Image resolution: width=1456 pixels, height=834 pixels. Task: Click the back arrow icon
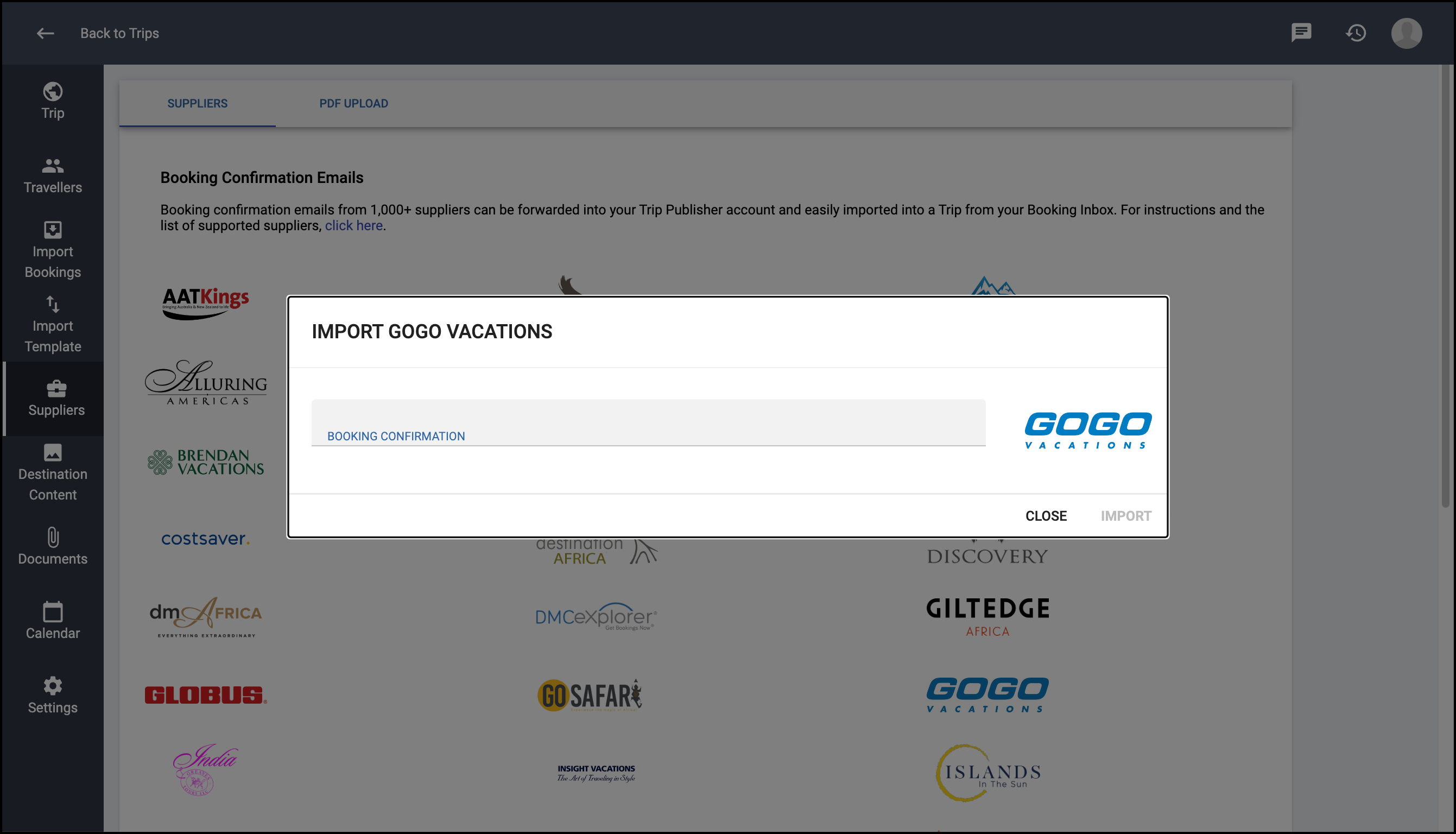pyautogui.click(x=45, y=33)
